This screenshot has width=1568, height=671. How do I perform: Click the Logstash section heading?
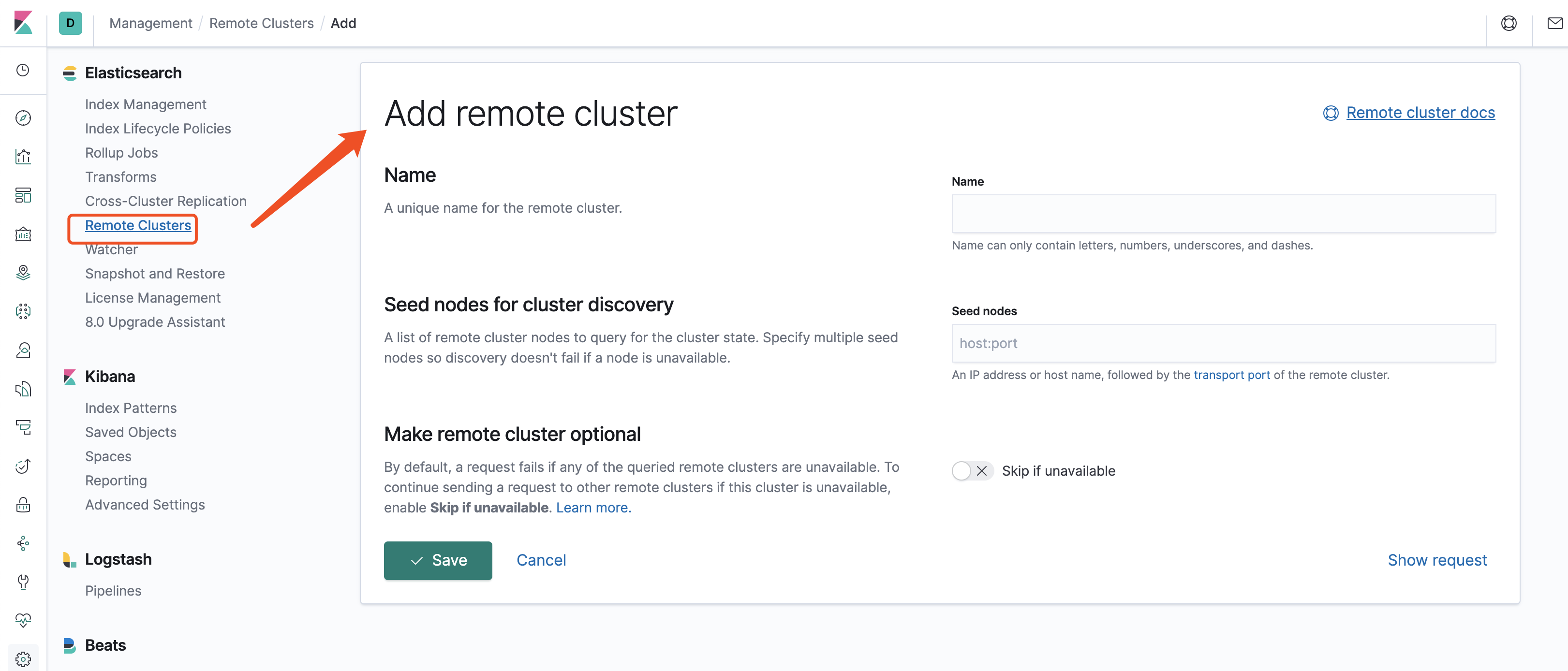(x=118, y=559)
